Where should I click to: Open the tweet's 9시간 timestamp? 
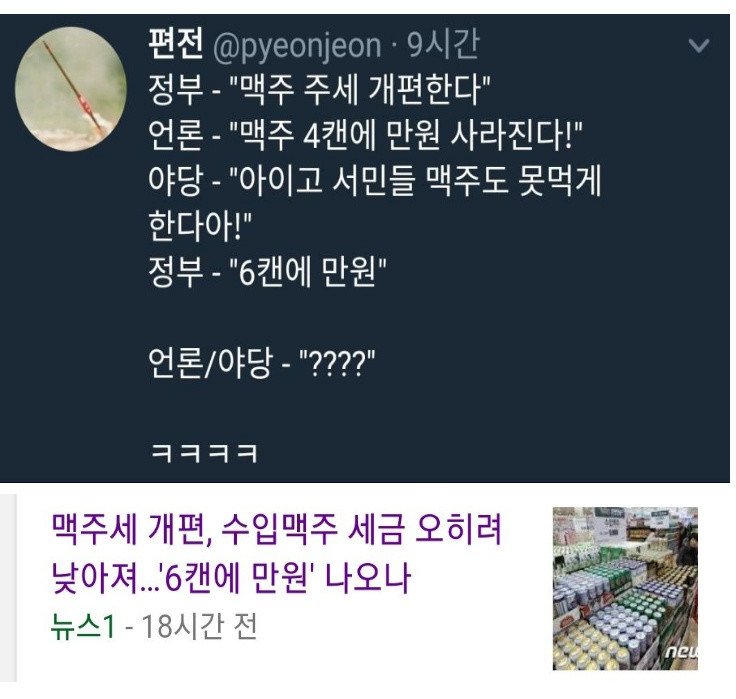pyautogui.click(x=442, y=45)
